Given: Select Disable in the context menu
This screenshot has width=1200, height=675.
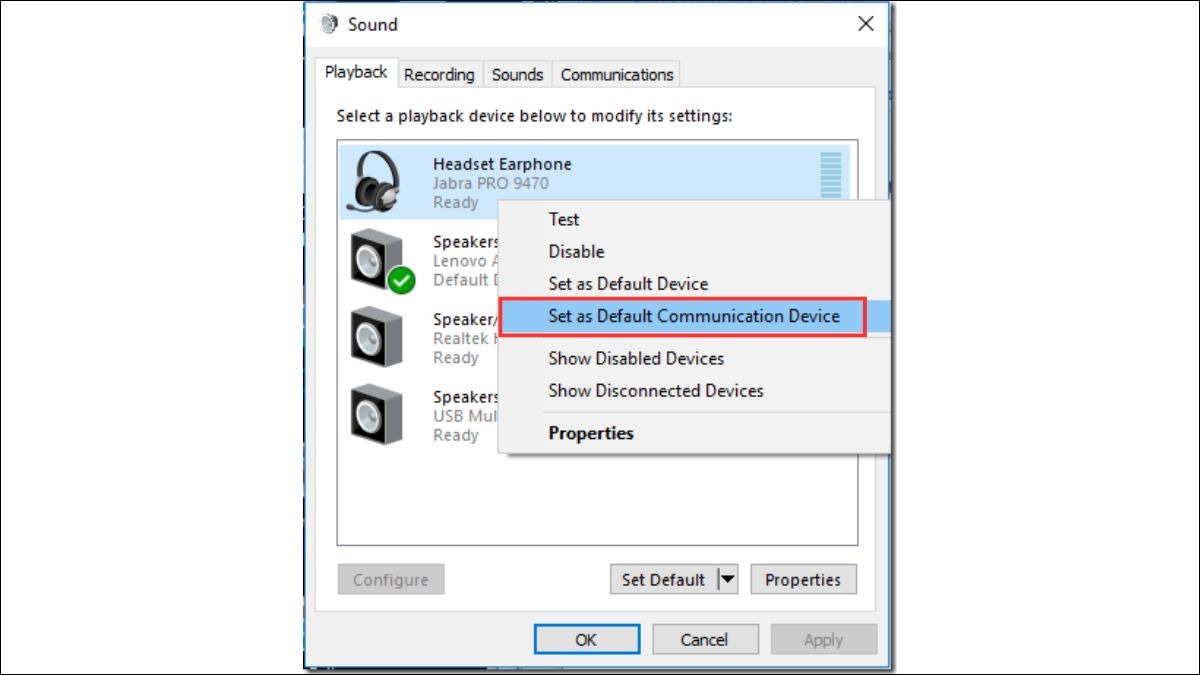Looking at the screenshot, I should coord(576,251).
